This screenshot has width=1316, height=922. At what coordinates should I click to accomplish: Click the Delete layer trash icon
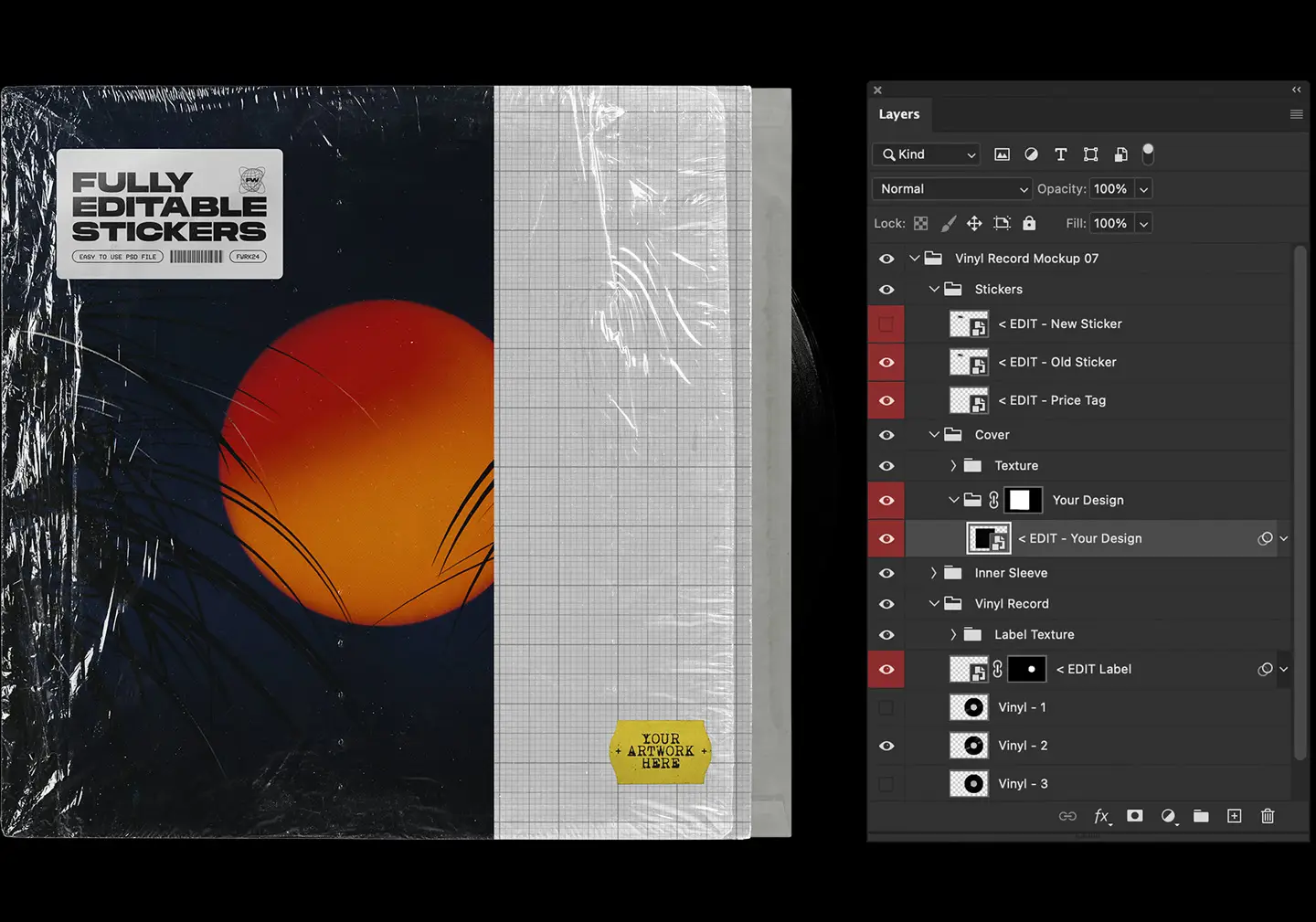pos(1268,816)
